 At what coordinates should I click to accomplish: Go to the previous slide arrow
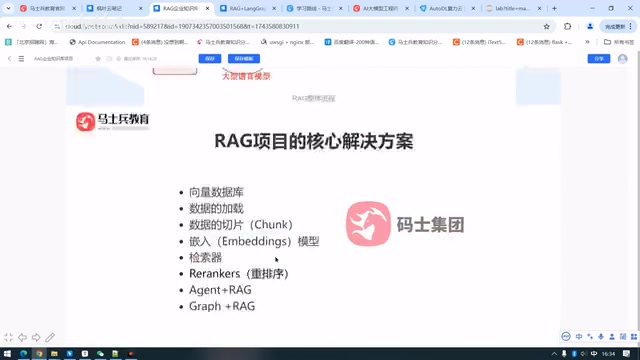coord(22,338)
